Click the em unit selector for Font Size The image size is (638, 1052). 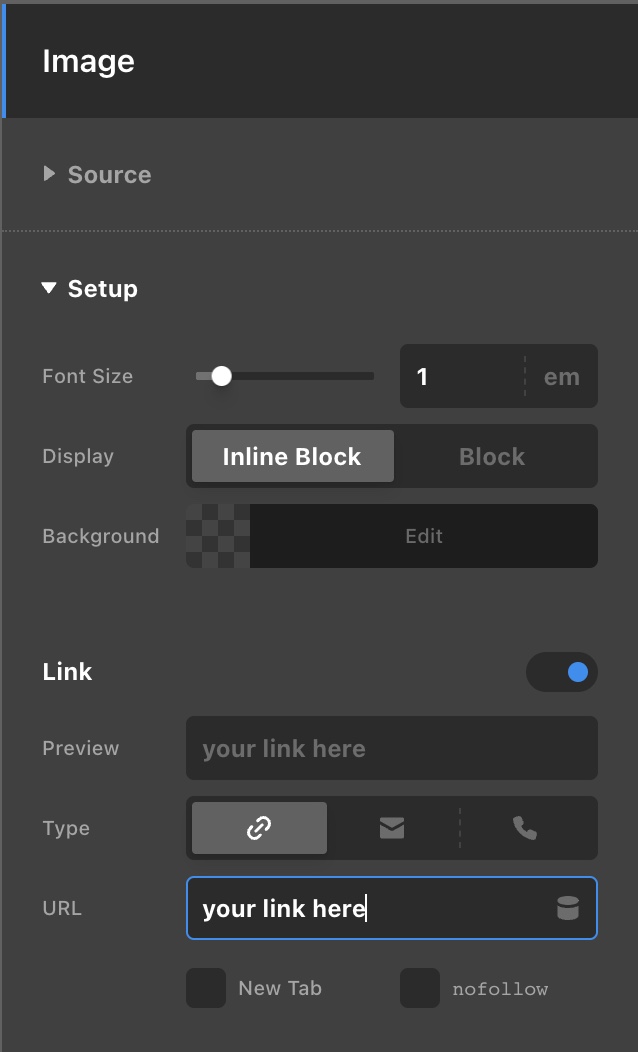pyautogui.click(x=561, y=376)
